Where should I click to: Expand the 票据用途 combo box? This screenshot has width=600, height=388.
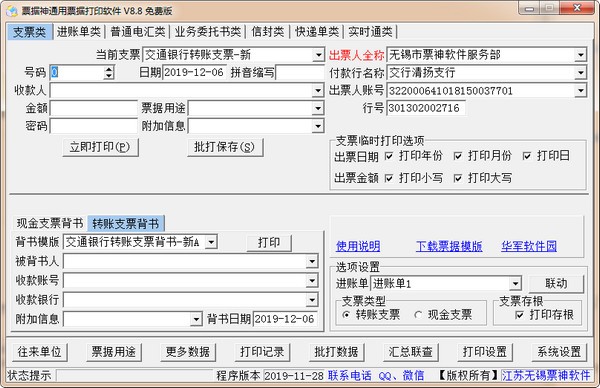pos(318,108)
